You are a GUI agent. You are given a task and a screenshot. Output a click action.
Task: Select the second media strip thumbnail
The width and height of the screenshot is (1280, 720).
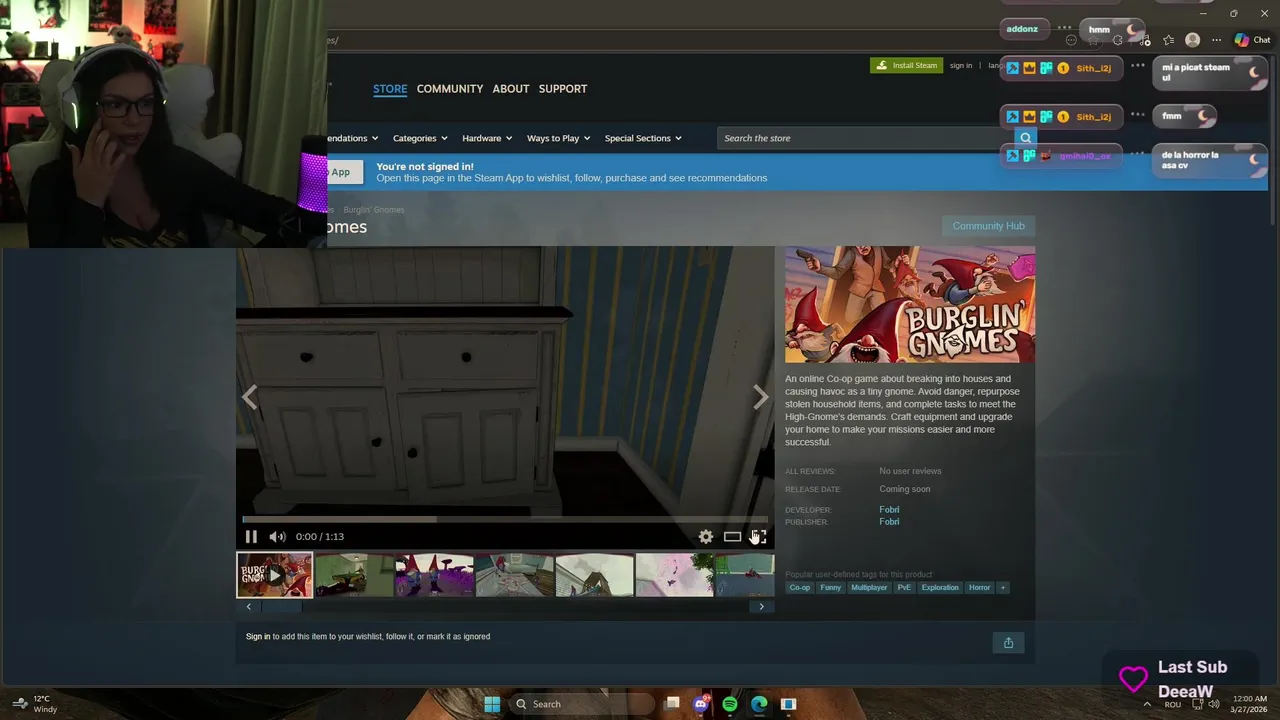point(354,575)
